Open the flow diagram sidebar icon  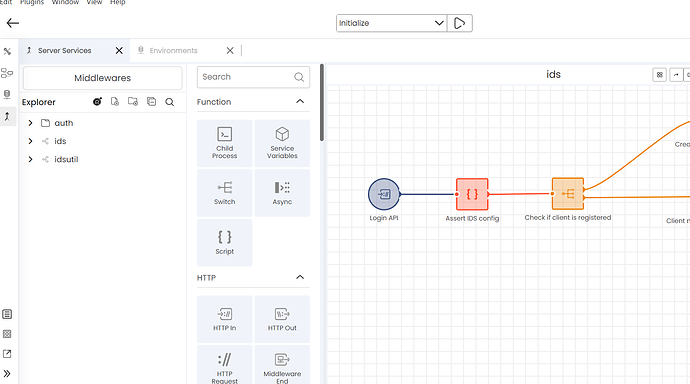point(7,73)
